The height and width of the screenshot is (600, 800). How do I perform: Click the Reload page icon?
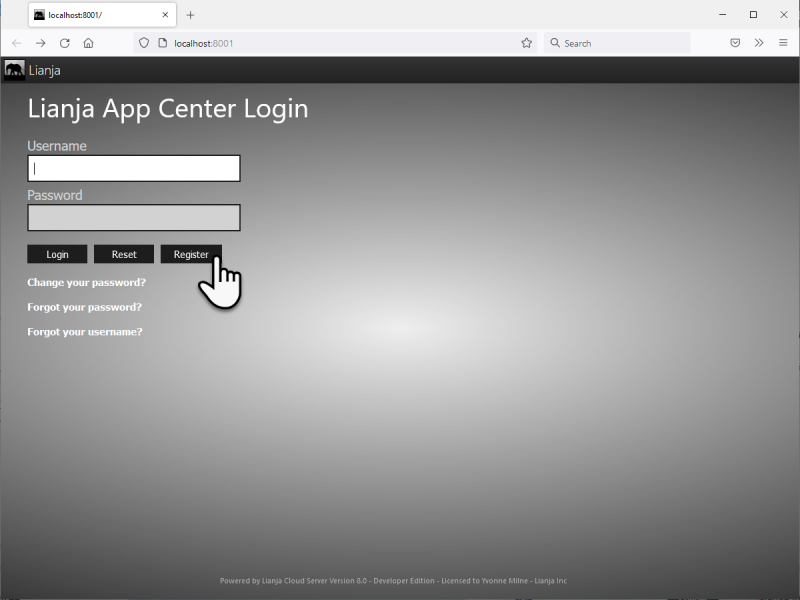64,42
